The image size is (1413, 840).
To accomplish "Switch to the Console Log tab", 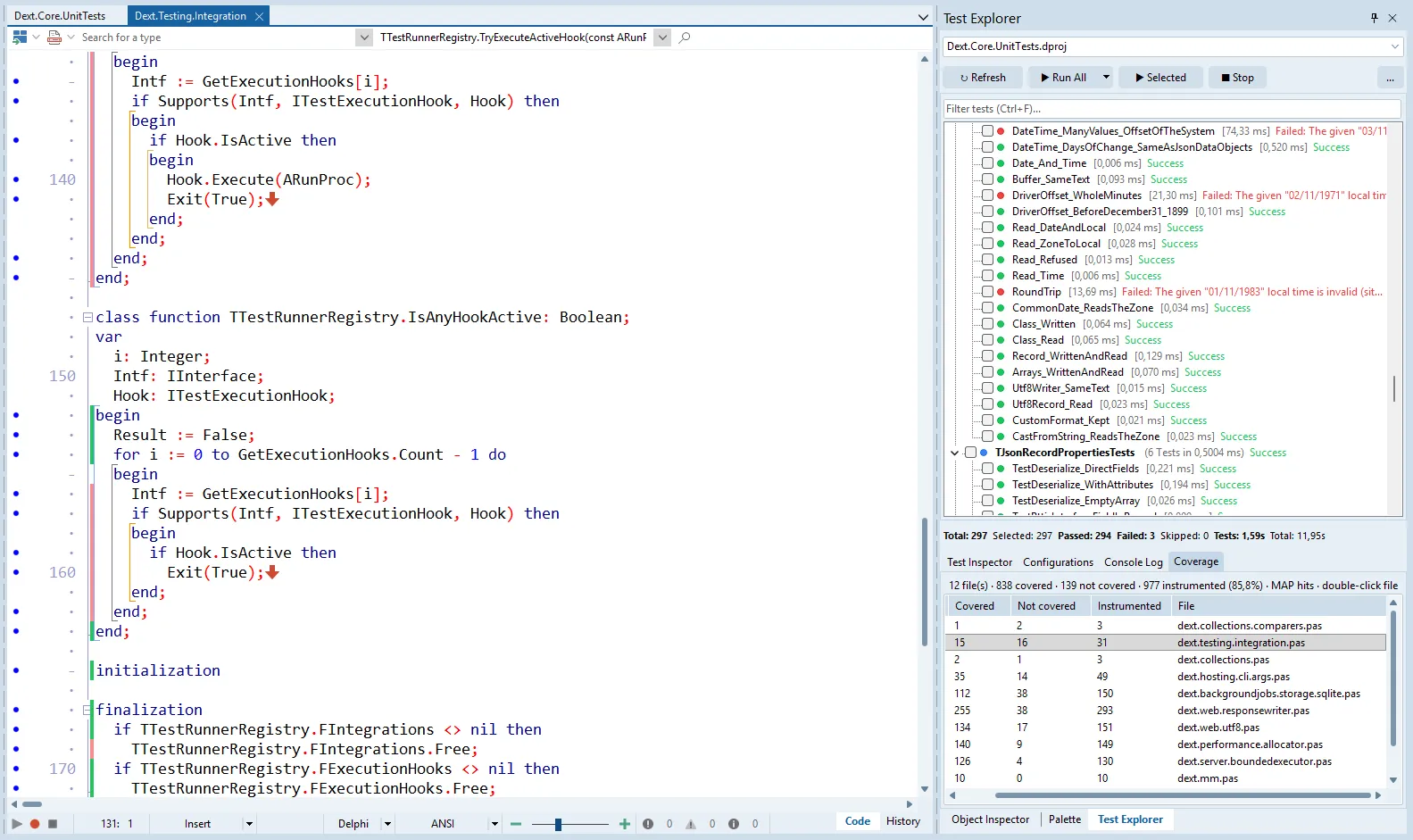I will point(1133,562).
